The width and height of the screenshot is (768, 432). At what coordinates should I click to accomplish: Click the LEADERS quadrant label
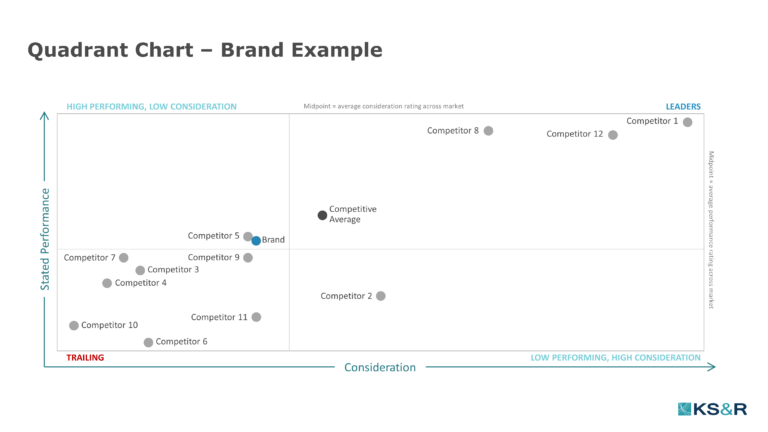pyautogui.click(x=683, y=107)
